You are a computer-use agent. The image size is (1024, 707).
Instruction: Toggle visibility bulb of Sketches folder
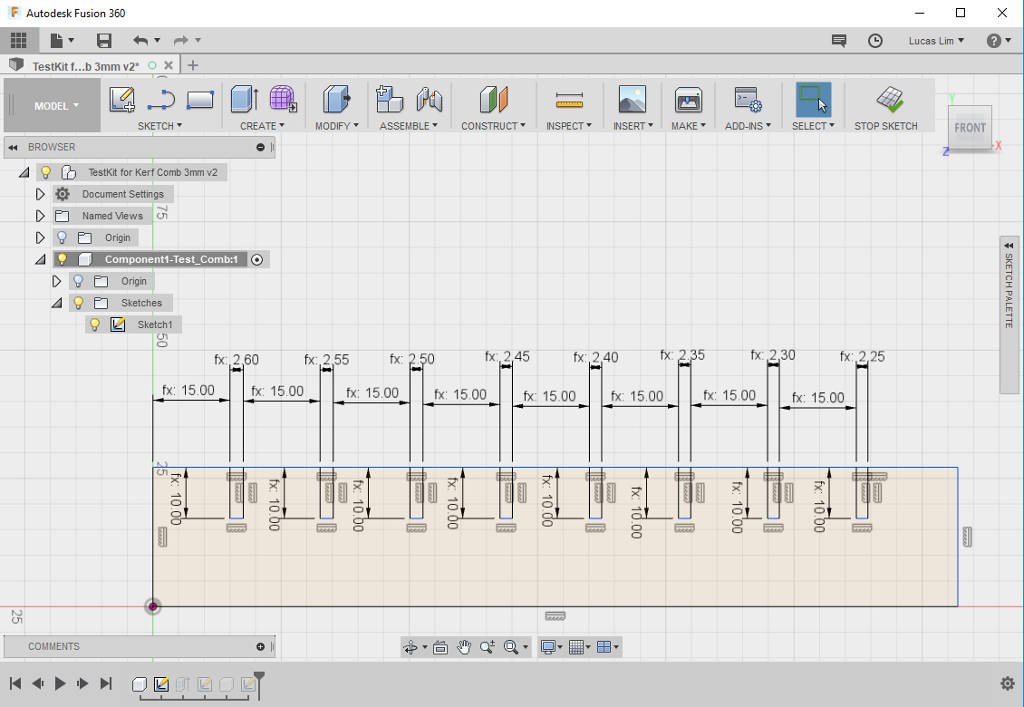point(78,303)
